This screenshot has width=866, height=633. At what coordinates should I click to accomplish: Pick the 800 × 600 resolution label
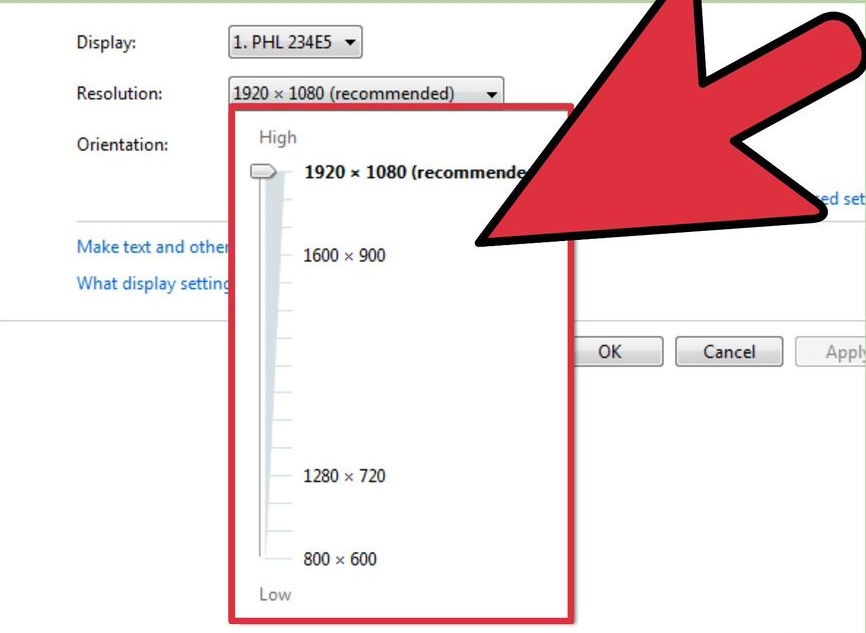(x=340, y=559)
